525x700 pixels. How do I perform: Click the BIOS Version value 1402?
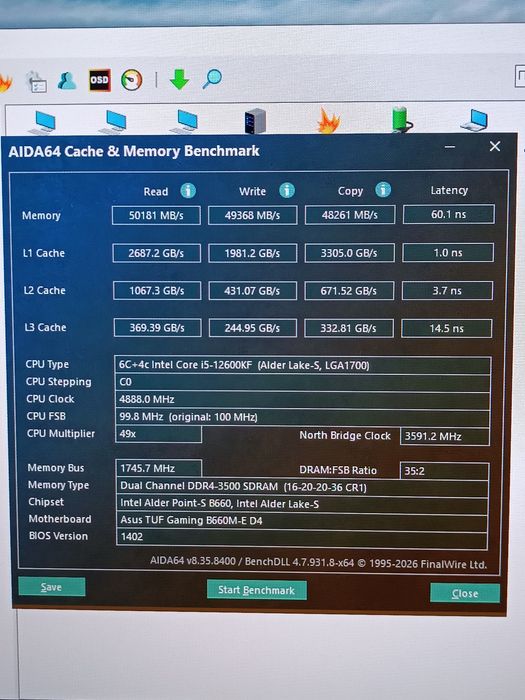(x=302, y=537)
